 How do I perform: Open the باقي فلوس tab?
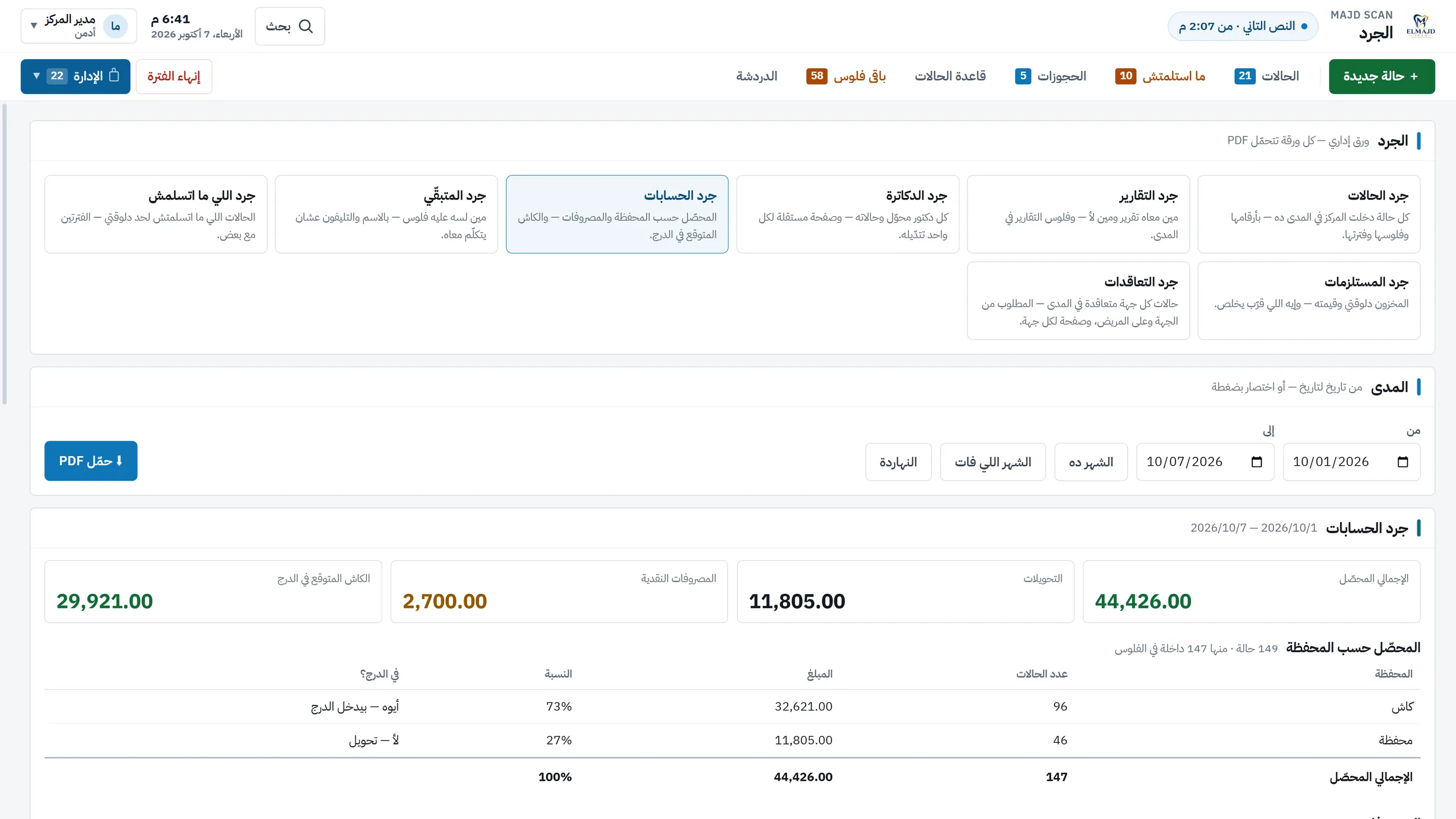846,76
